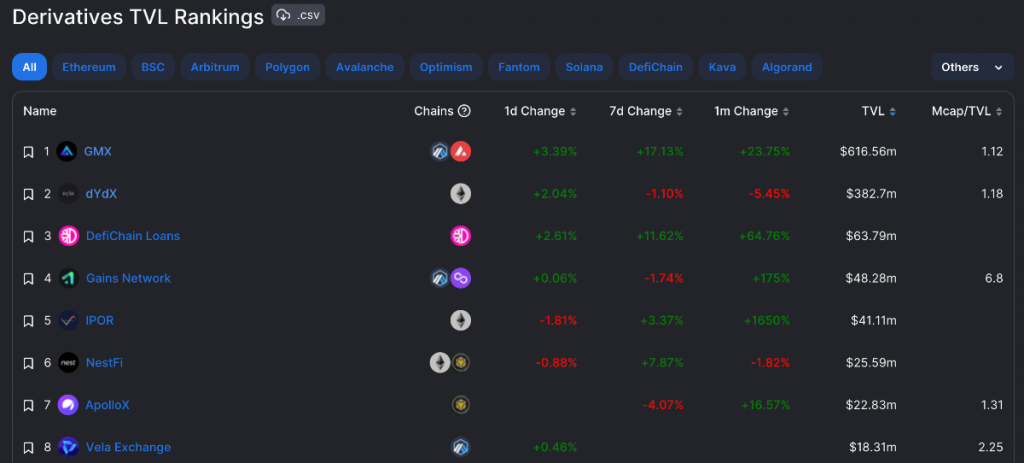Image resolution: width=1024 pixels, height=463 pixels.
Task: Click the Ethereum chain icon in NestFi row
Action: pos(440,363)
